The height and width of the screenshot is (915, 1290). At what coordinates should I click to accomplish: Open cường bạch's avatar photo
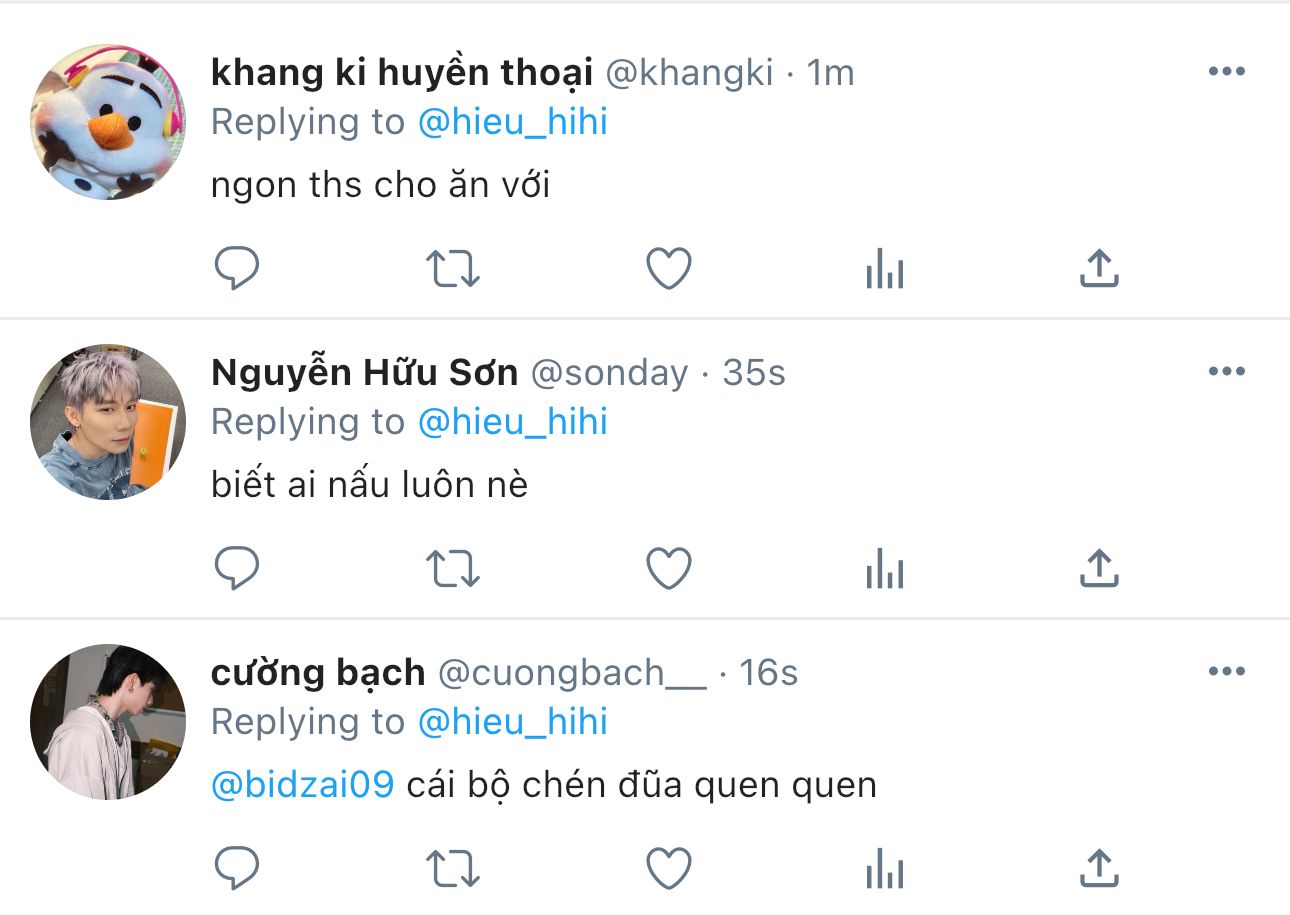point(108,722)
